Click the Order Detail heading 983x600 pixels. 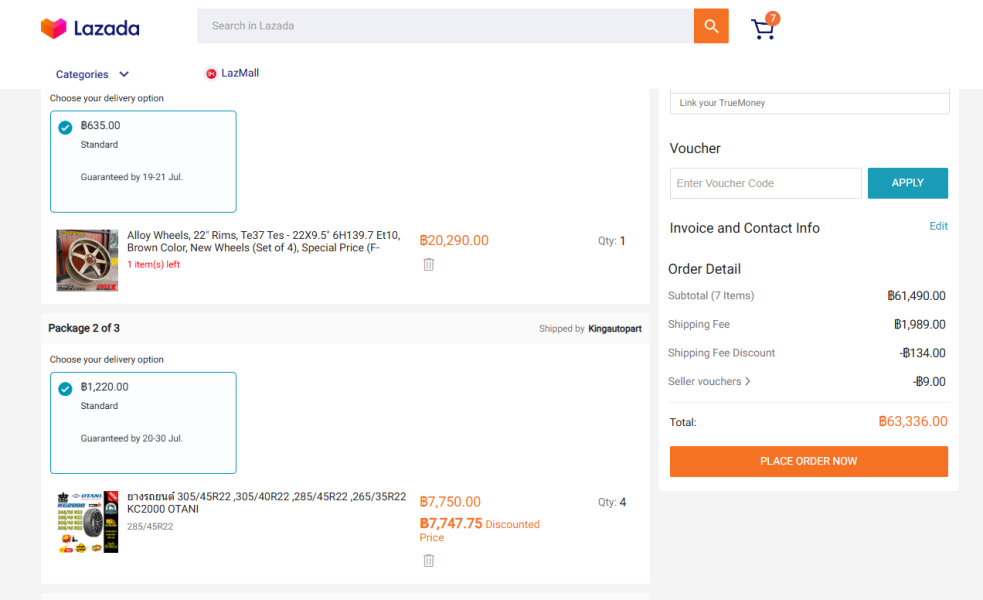(704, 269)
